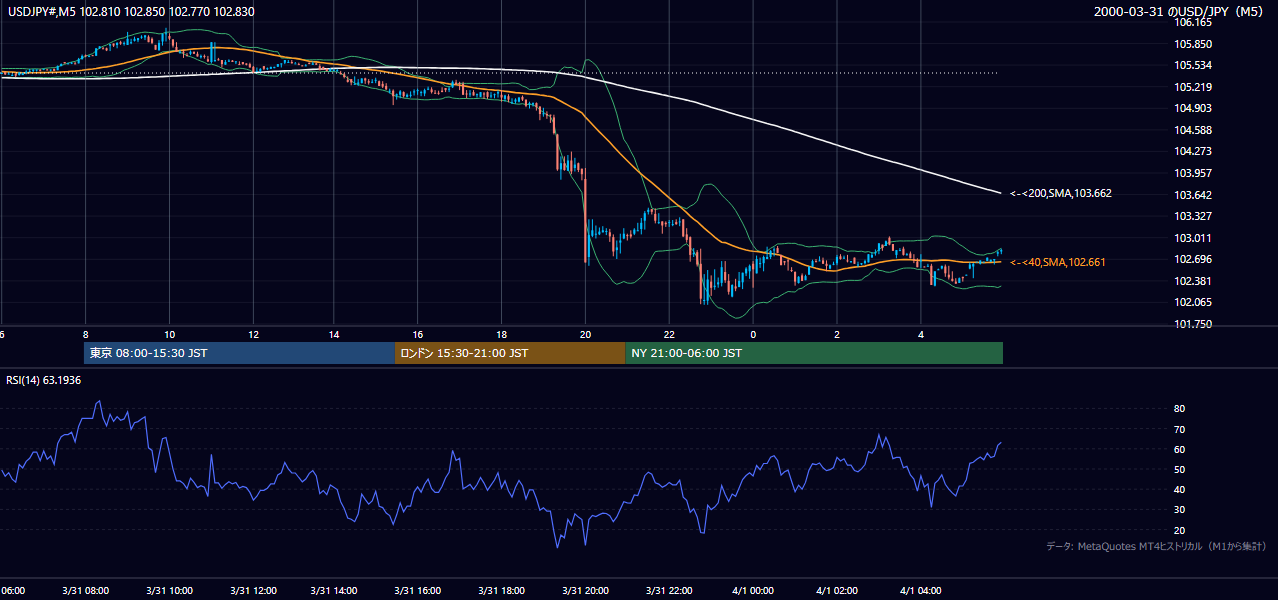The image size is (1278, 600).
Task: Click the 102.065 price axis label
Action: click(x=1193, y=302)
